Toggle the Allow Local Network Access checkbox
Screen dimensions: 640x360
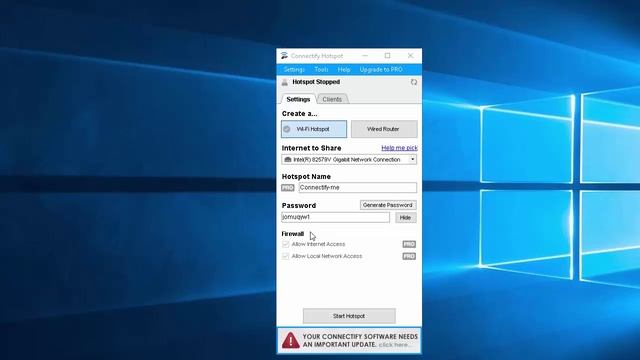[x=285, y=256]
